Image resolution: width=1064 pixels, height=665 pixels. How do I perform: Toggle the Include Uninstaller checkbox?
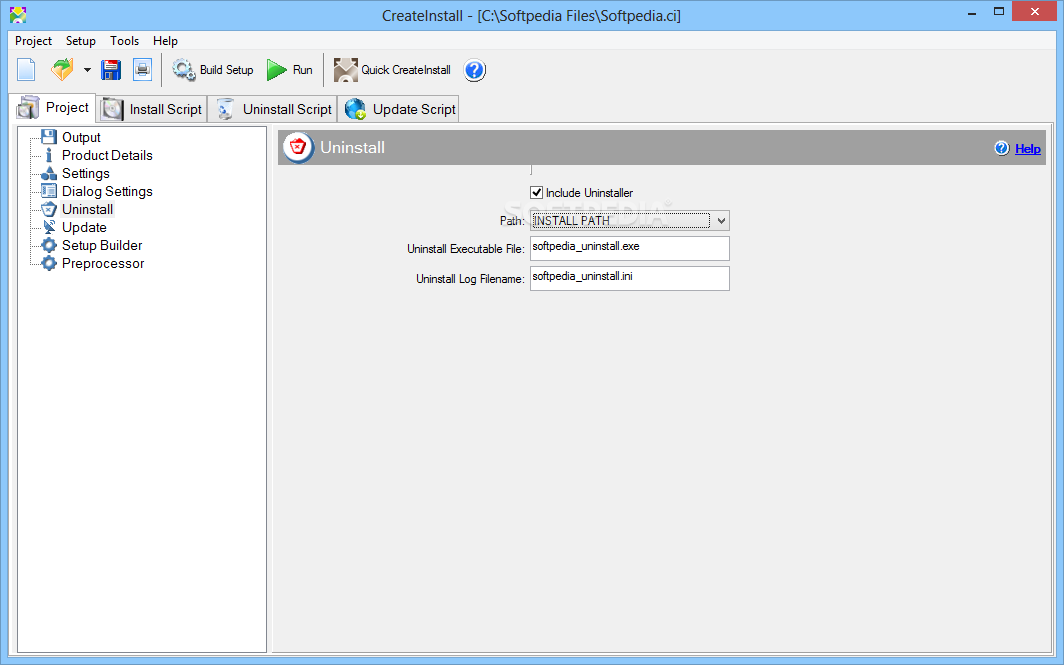click(x=537, y=193)
